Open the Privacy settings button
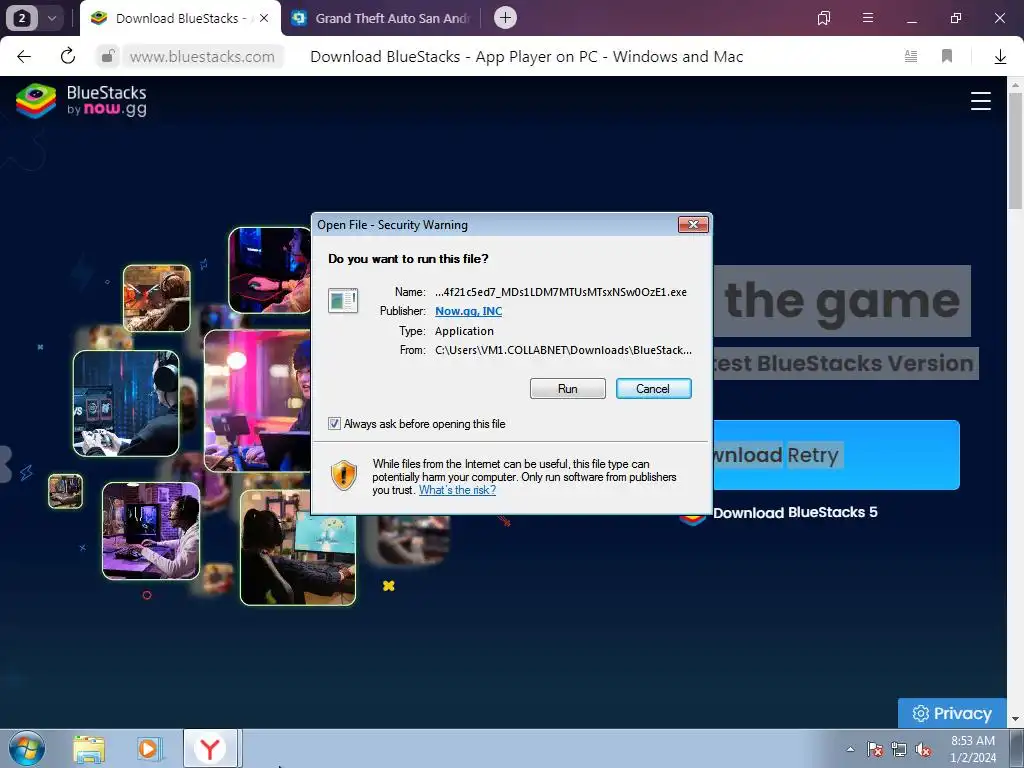This screenshot has height=768, width=1024. (952, 713)
